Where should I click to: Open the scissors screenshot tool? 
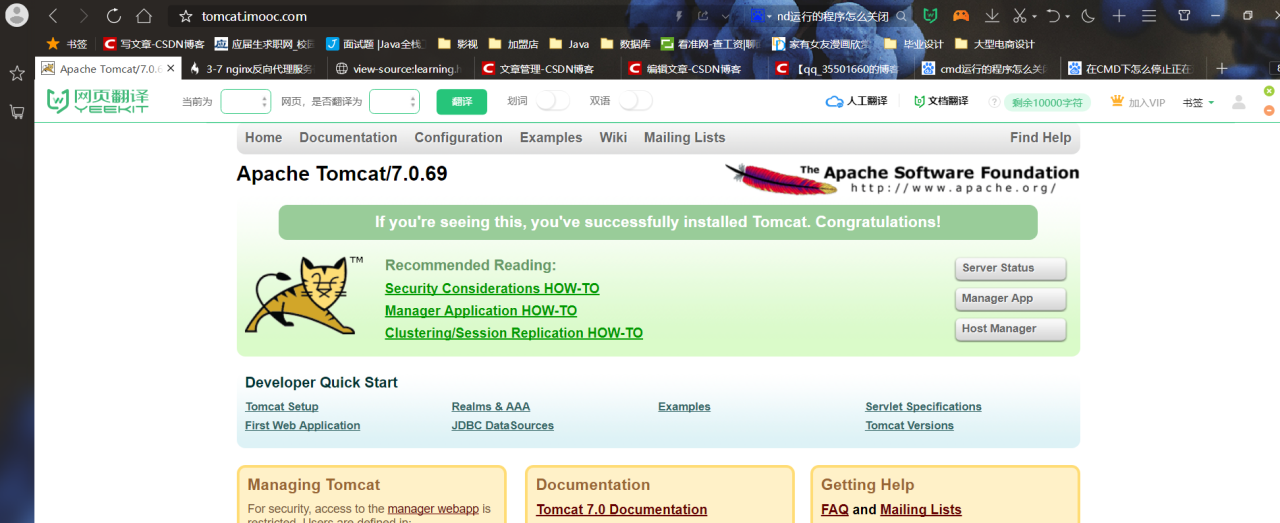tap(1019, 16)
